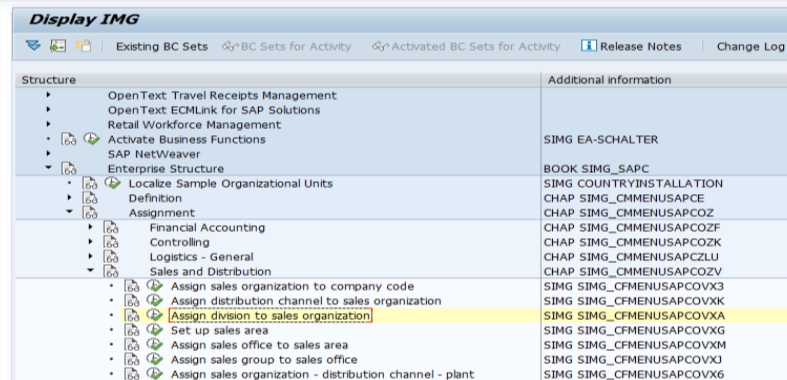Click SIMG EA-SCHALTER additional info cell
Screen dimensions: 787x380
pyautogui.click(x=600, y=139)
